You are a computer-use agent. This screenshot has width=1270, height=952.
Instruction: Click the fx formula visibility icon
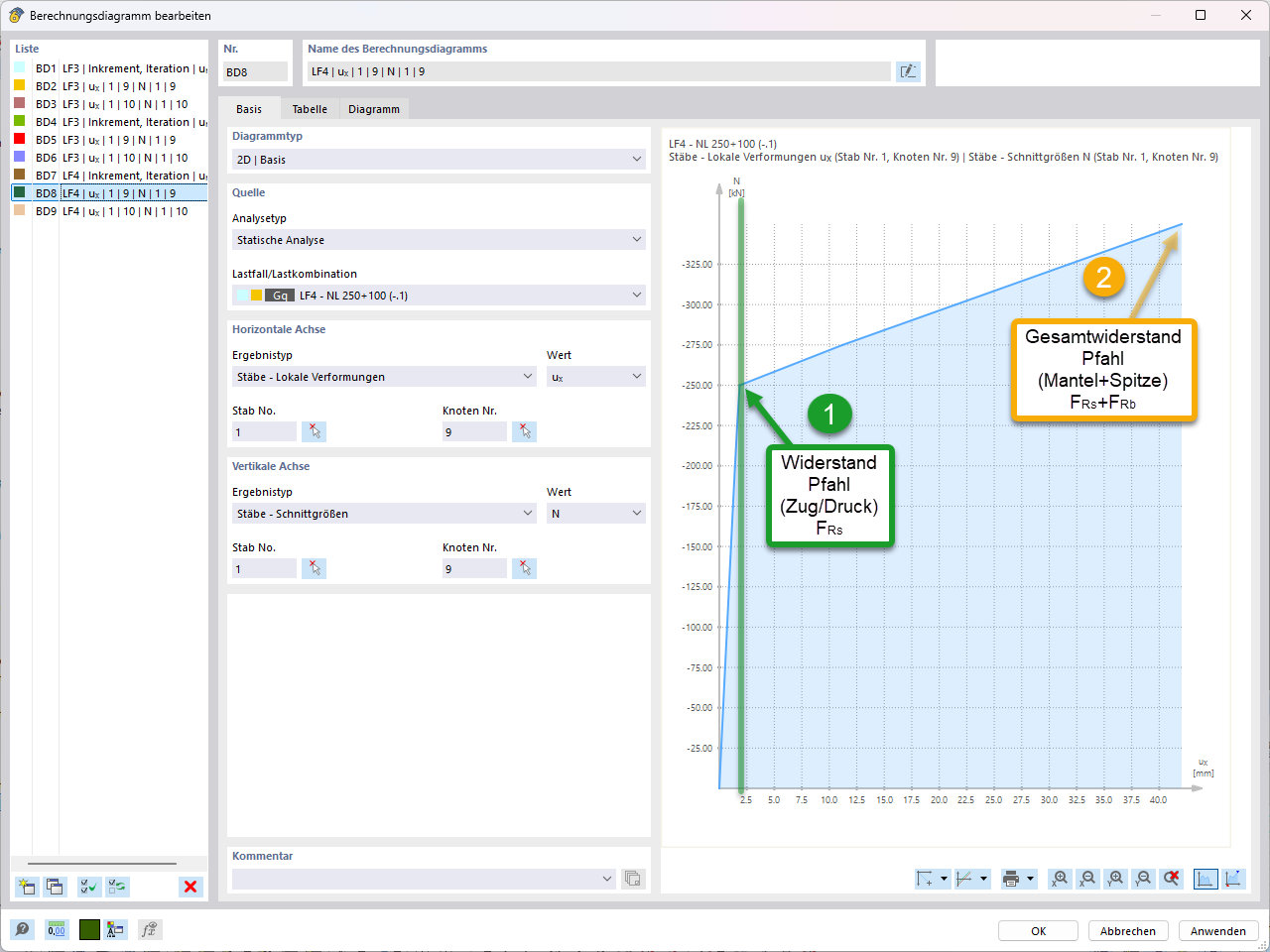pyautogui.click(x=149, y=929)
